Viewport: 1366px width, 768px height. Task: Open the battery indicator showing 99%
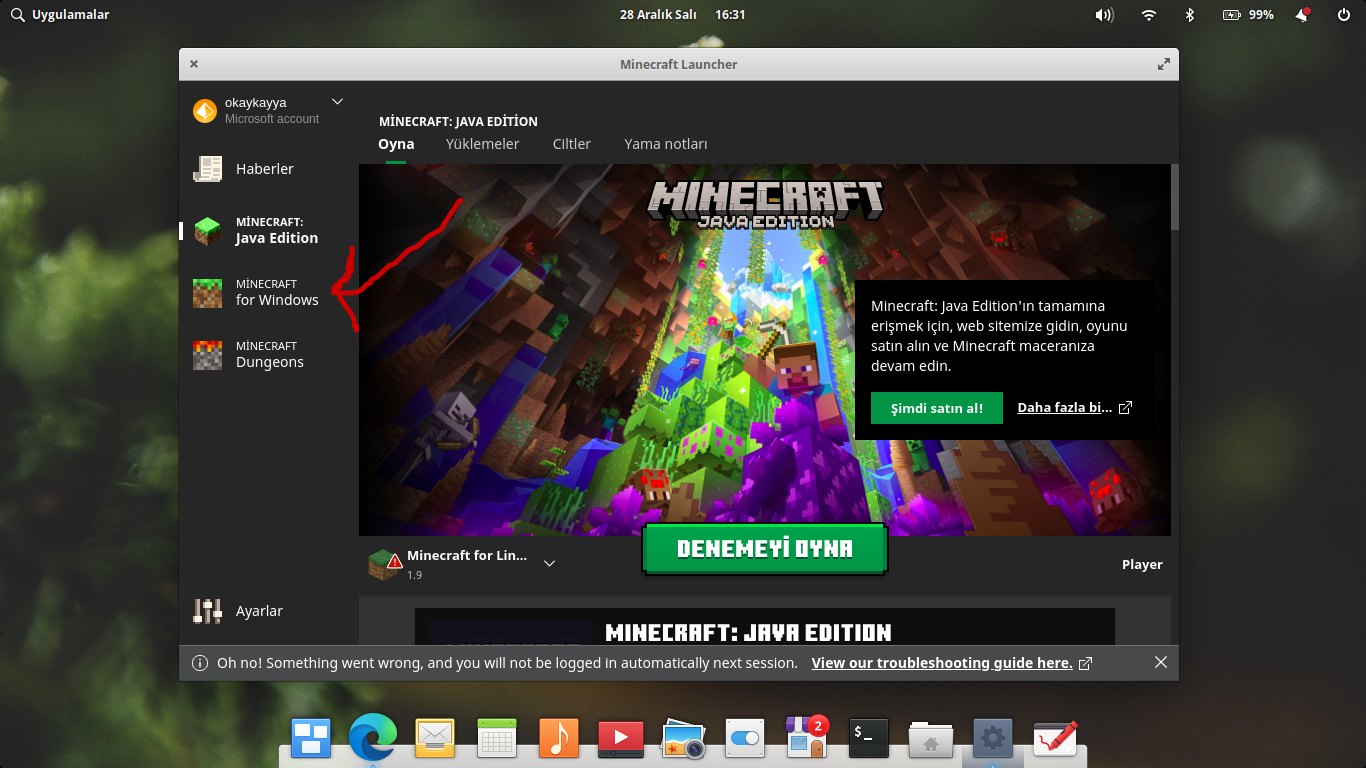point(1248,15)
